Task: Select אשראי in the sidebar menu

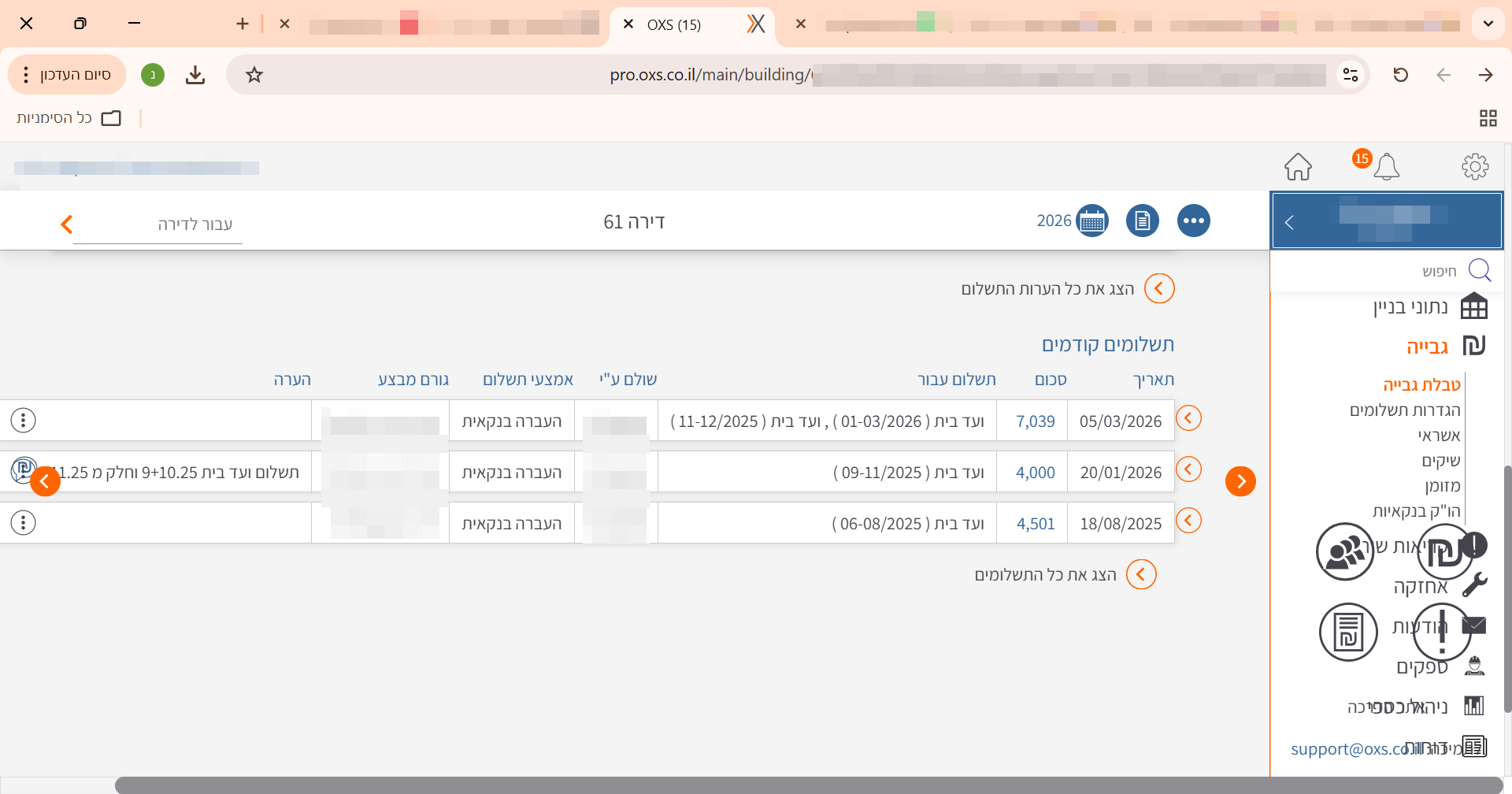Action: (x=1439, y=436)
